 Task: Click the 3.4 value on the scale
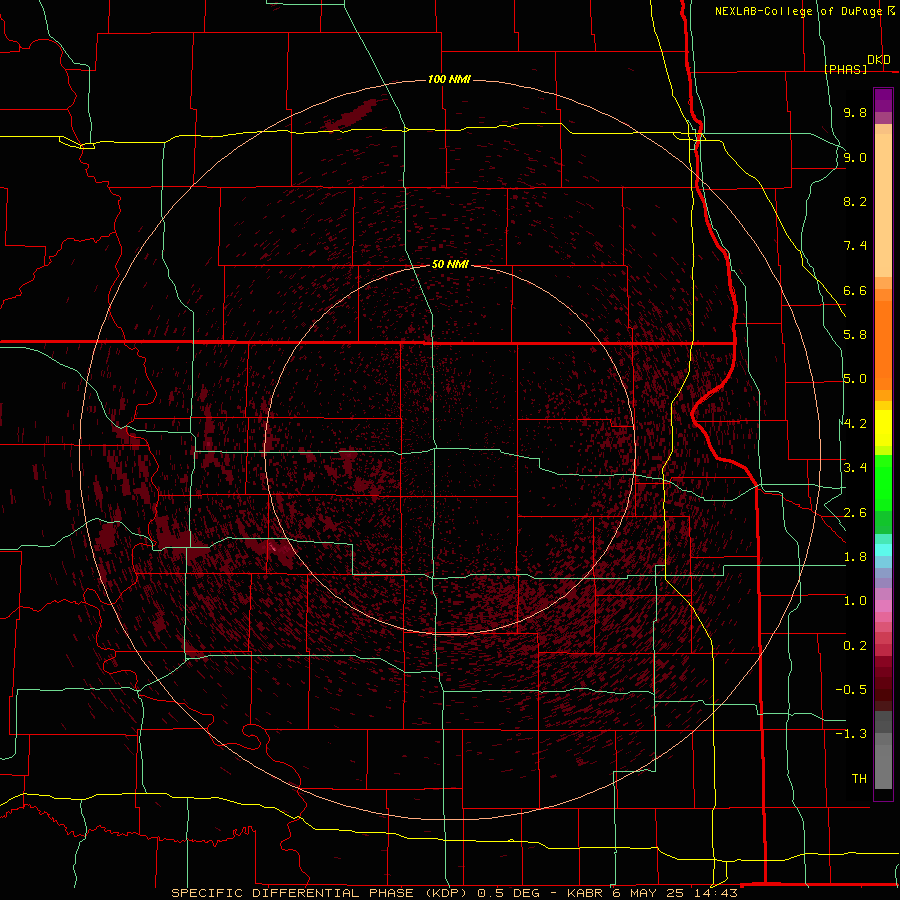coord(855,468)
